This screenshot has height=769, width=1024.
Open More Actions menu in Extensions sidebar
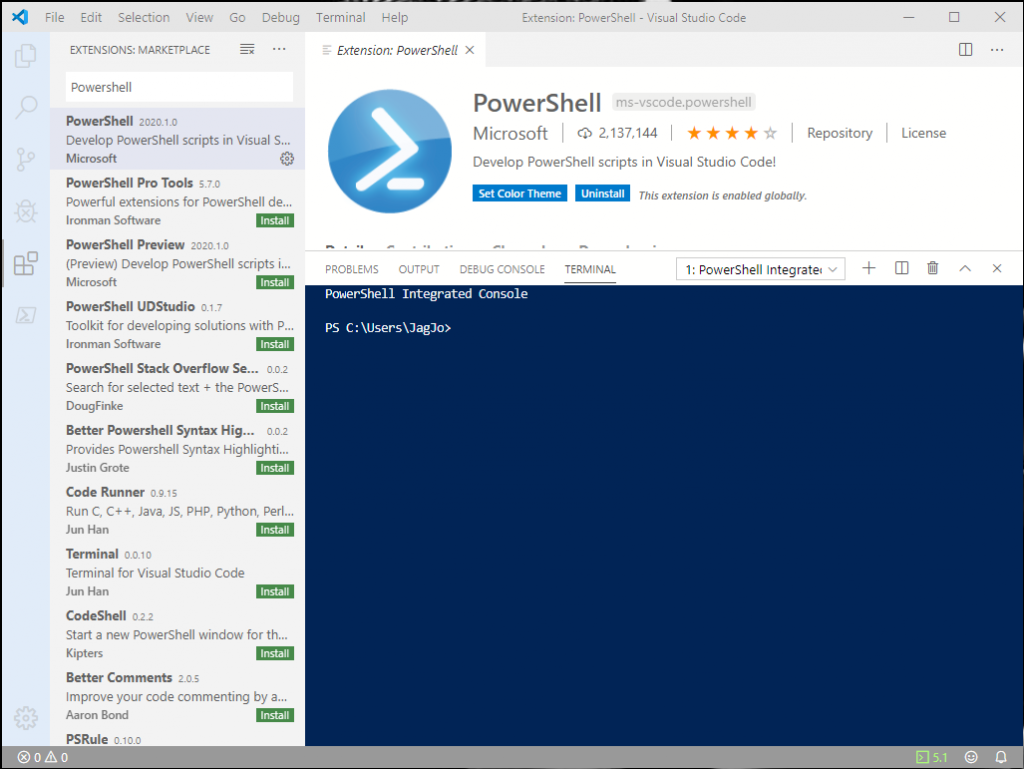(279, 49)
